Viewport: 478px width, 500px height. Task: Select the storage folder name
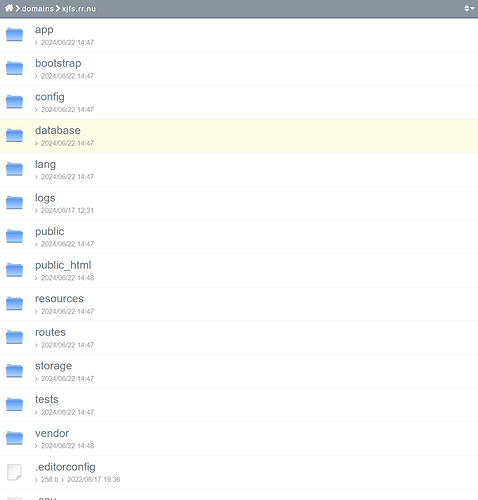[53, 366]
